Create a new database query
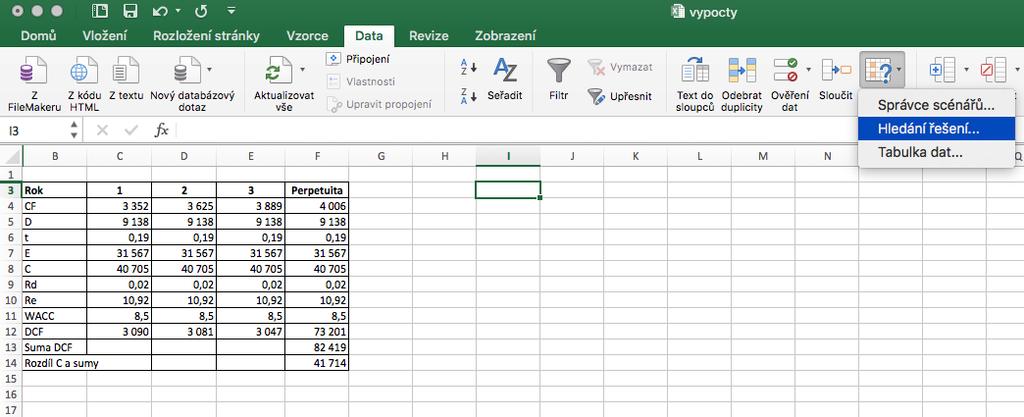The width and height of the screenshot is (1024, 417). (x=191, y=84)
